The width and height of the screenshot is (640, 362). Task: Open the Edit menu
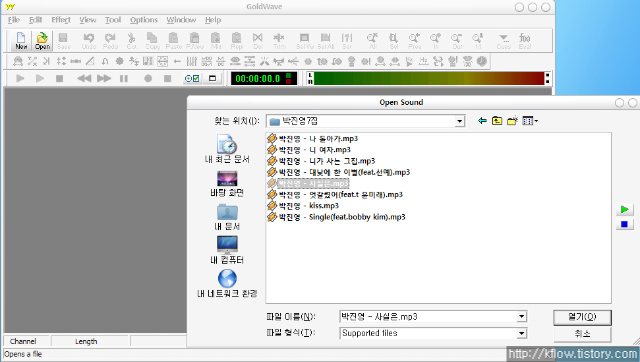(36, 20)
